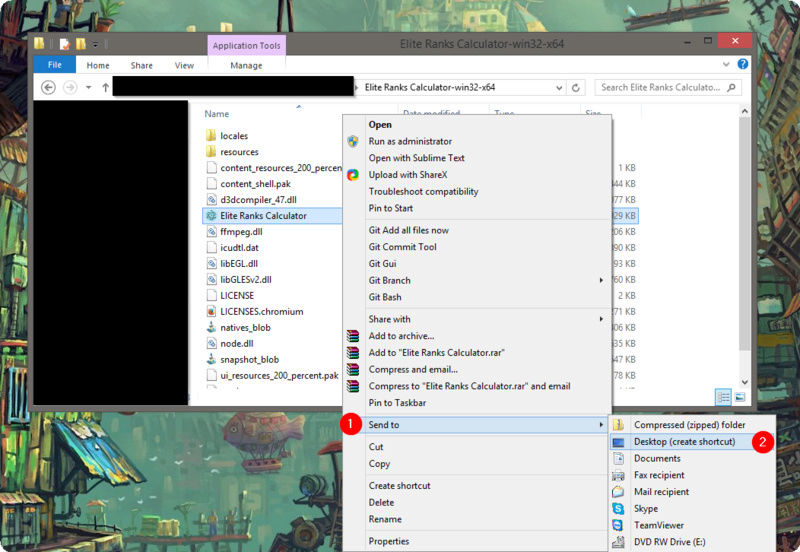Choose Rename in the context menu
Image resolution: width=800 pixels, height=552 pixels.
pyautogui.click(x=477, y=519)
